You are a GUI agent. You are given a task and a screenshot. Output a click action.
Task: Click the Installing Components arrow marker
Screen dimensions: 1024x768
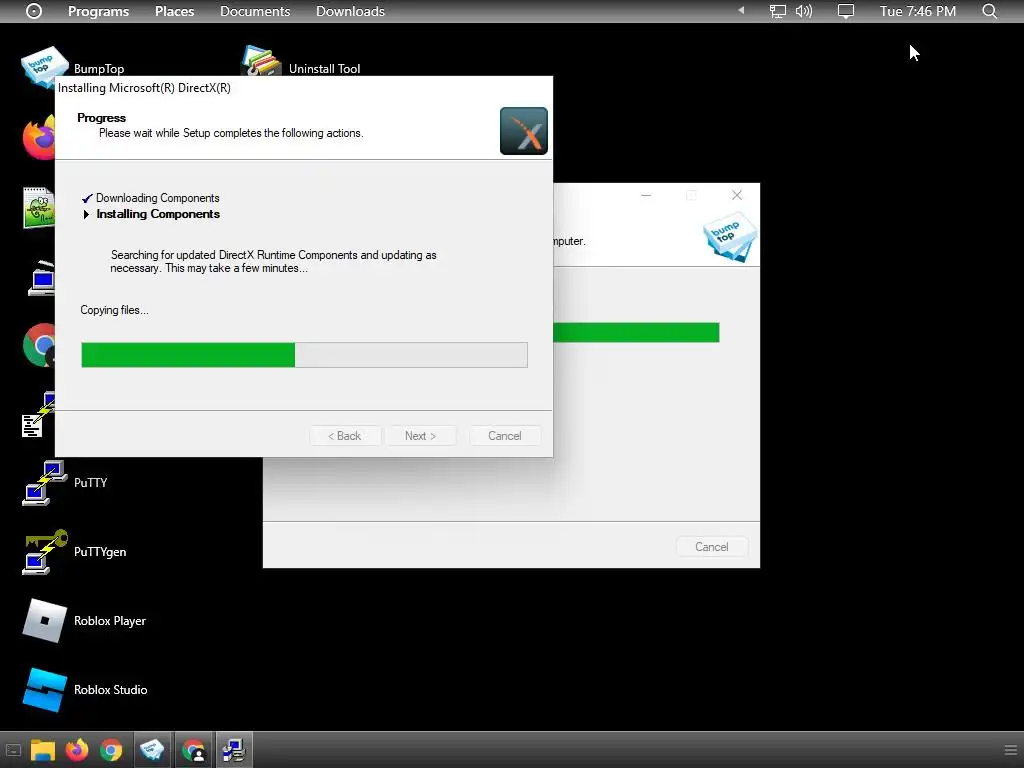[86, 214]
